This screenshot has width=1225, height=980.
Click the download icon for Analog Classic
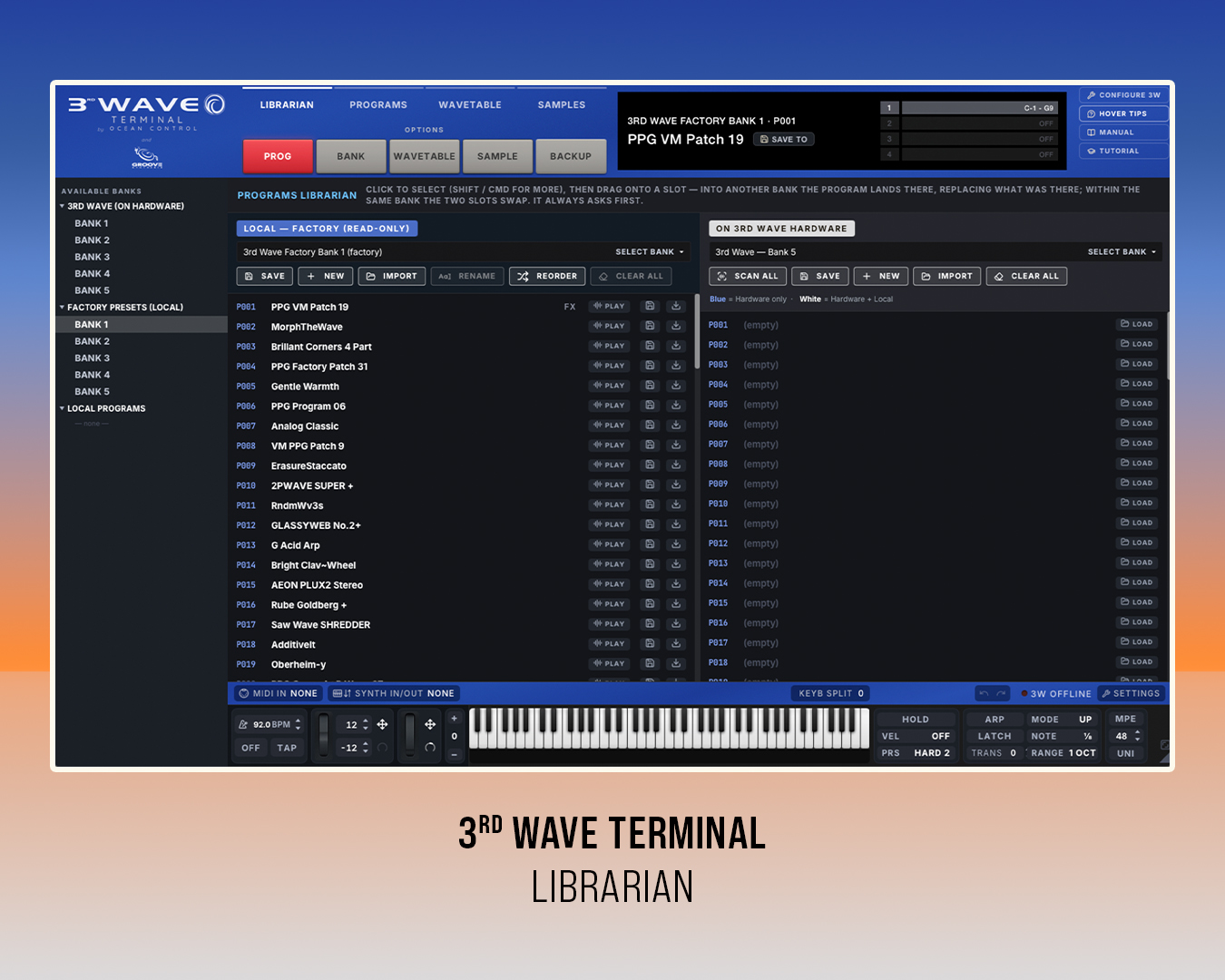(x=676, y=426)
